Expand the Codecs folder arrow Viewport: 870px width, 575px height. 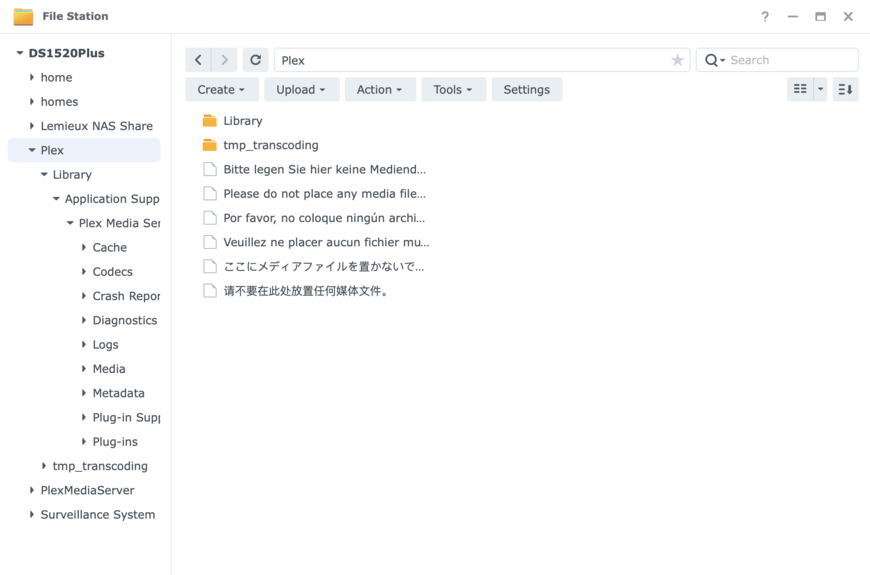pos(84,271)
